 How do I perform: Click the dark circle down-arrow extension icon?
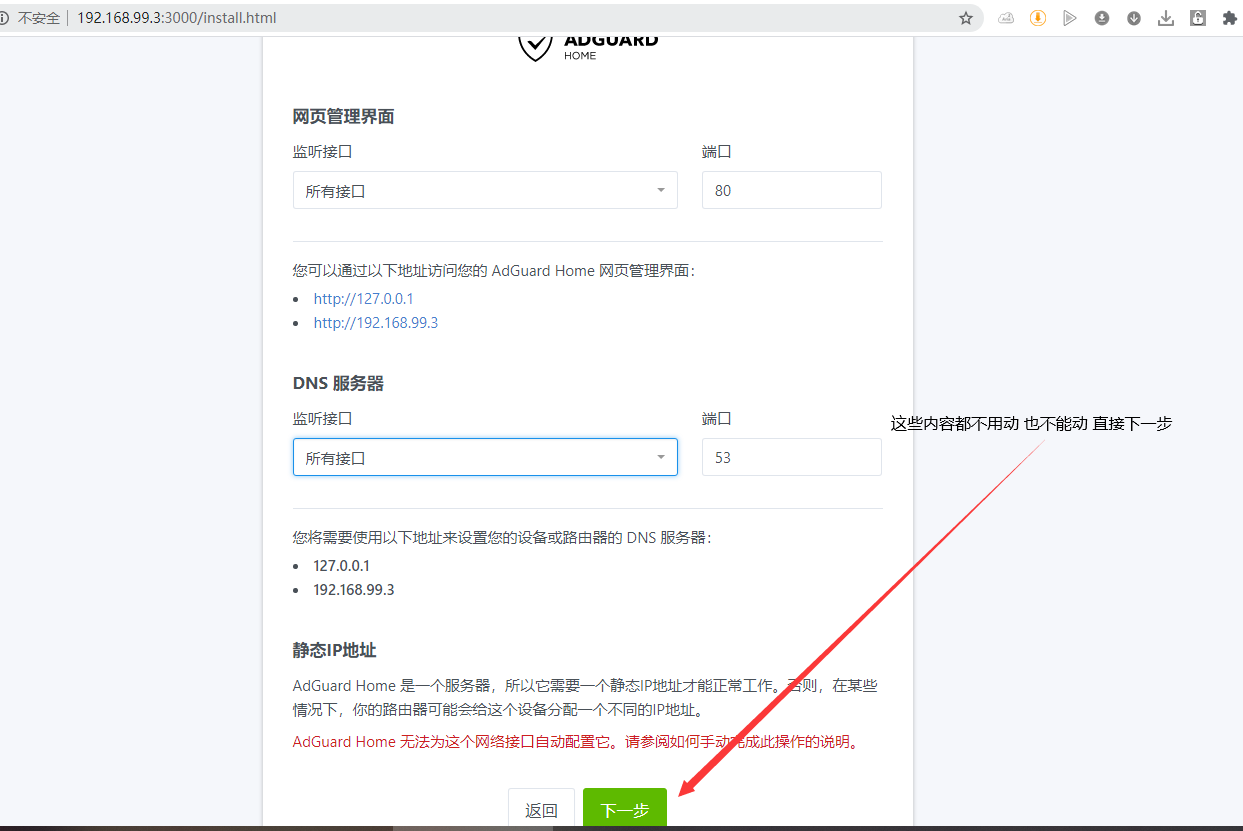pos(1134,18)
